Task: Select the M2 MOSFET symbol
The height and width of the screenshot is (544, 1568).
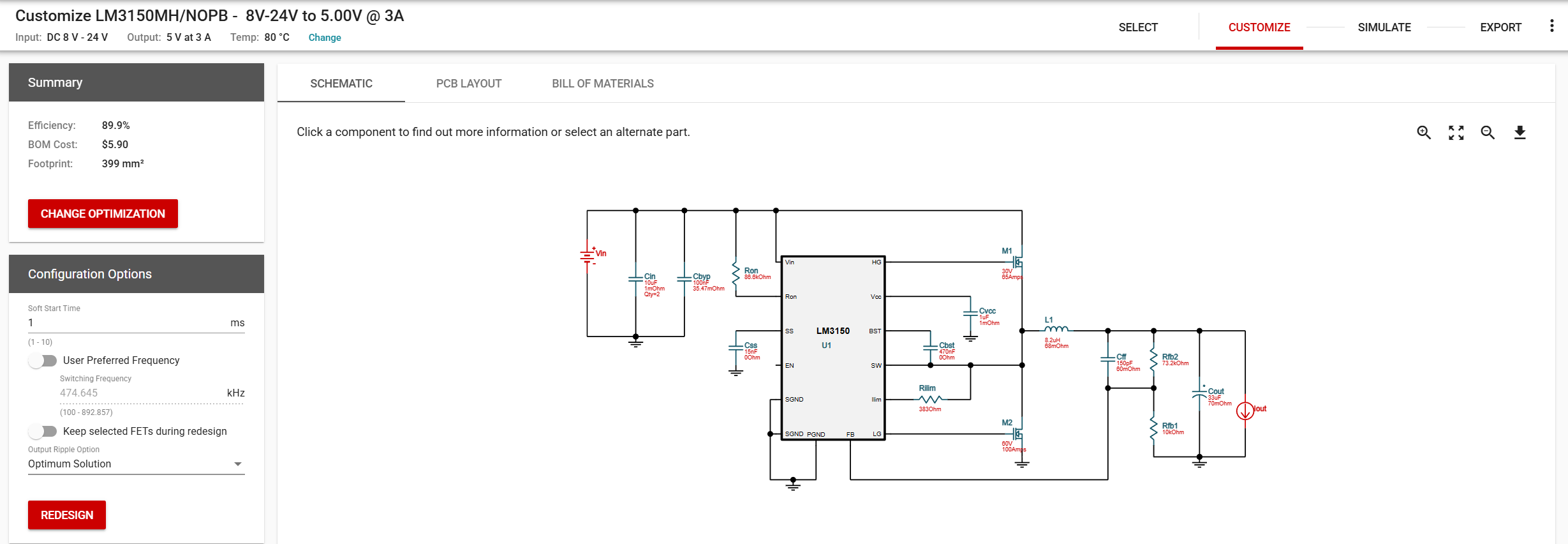Action: coord(1017,434)
